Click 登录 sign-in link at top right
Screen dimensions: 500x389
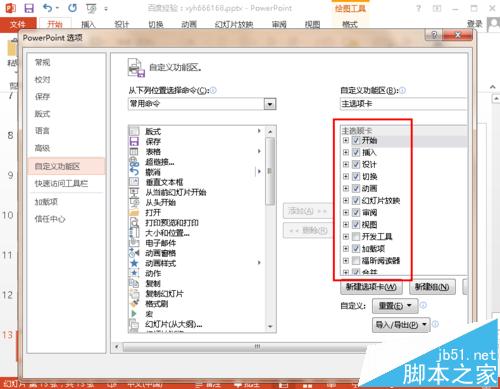(475, 24)
